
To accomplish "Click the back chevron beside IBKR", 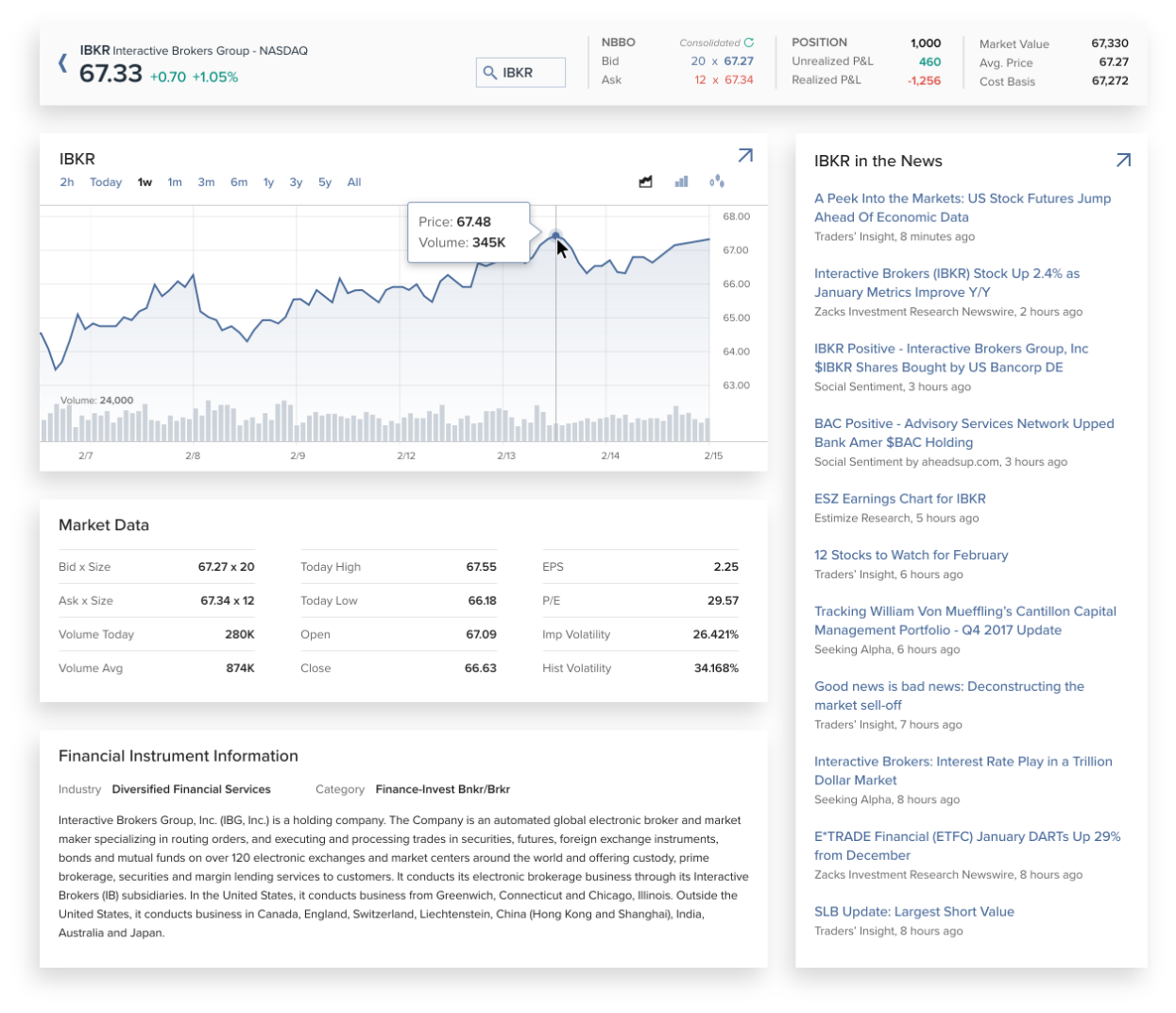I will (62, 63).
